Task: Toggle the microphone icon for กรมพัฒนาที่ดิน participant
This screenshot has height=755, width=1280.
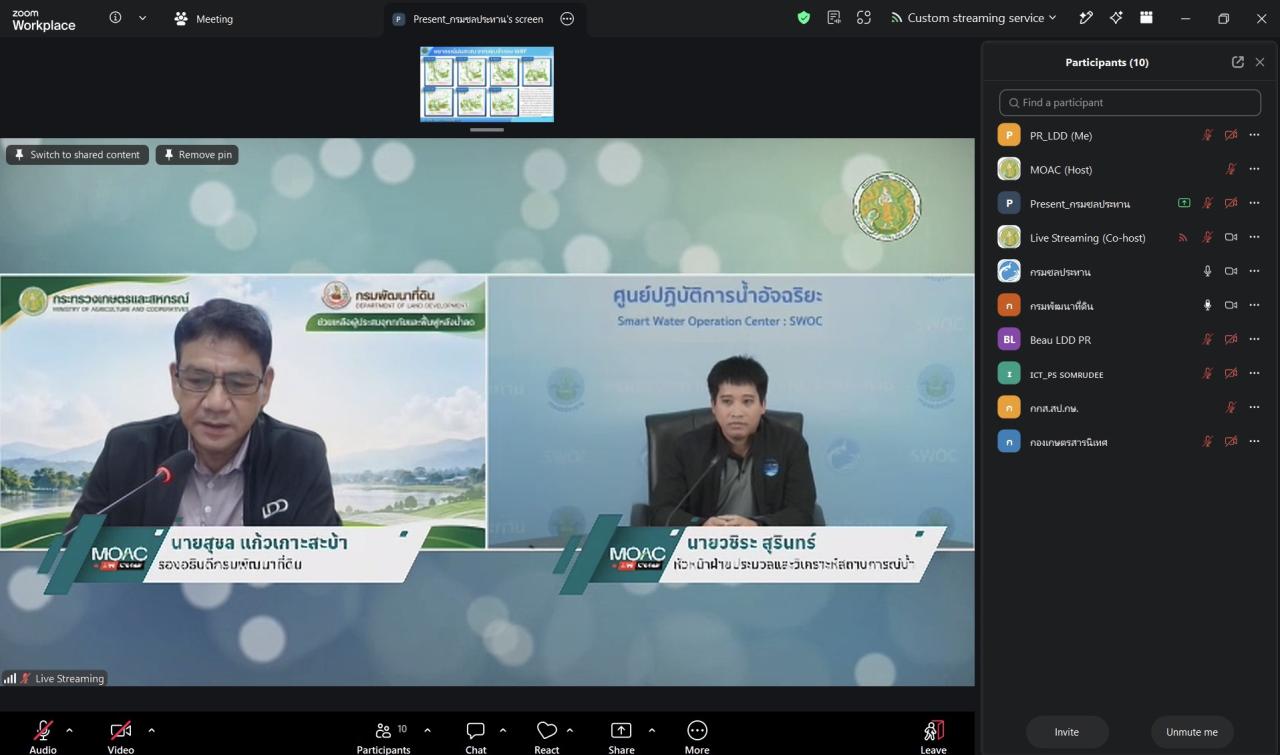Action: tap(1207, 305)
